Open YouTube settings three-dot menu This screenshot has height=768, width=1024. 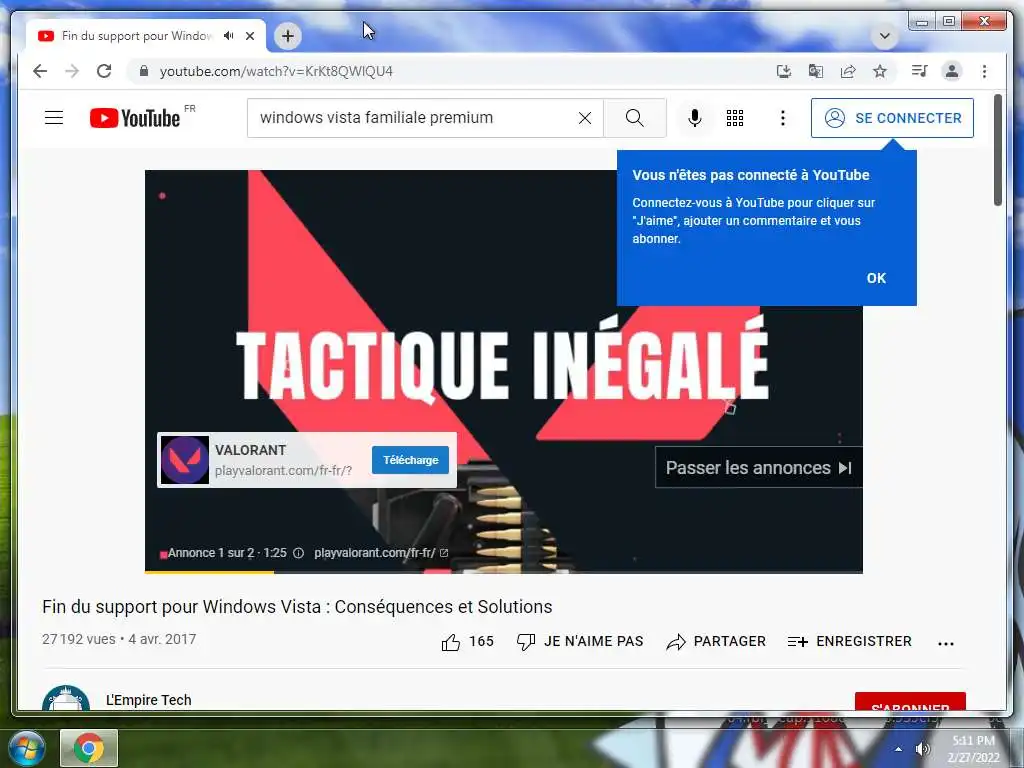click(x=782, y=118)
